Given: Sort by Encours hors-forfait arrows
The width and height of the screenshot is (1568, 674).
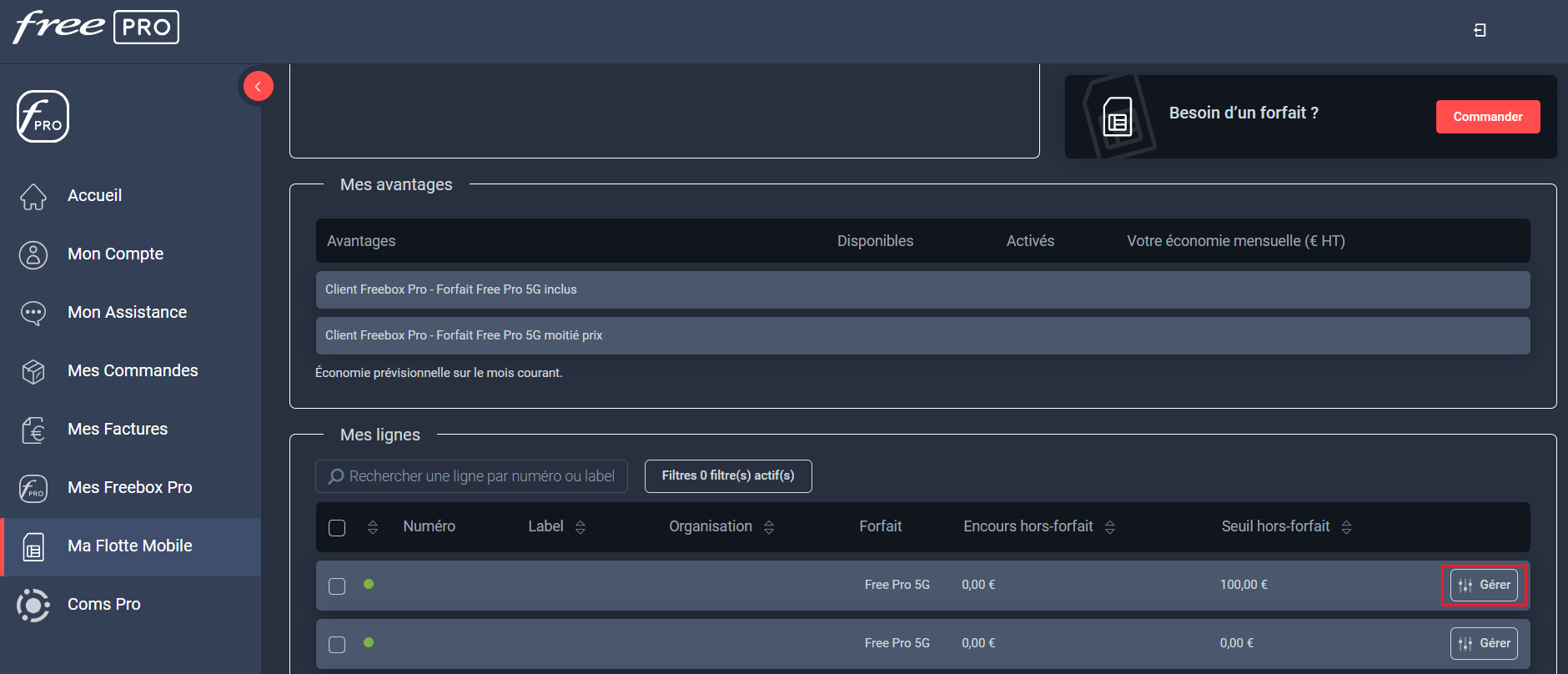Looking at the screenshot, I should tap(1110, 527).
